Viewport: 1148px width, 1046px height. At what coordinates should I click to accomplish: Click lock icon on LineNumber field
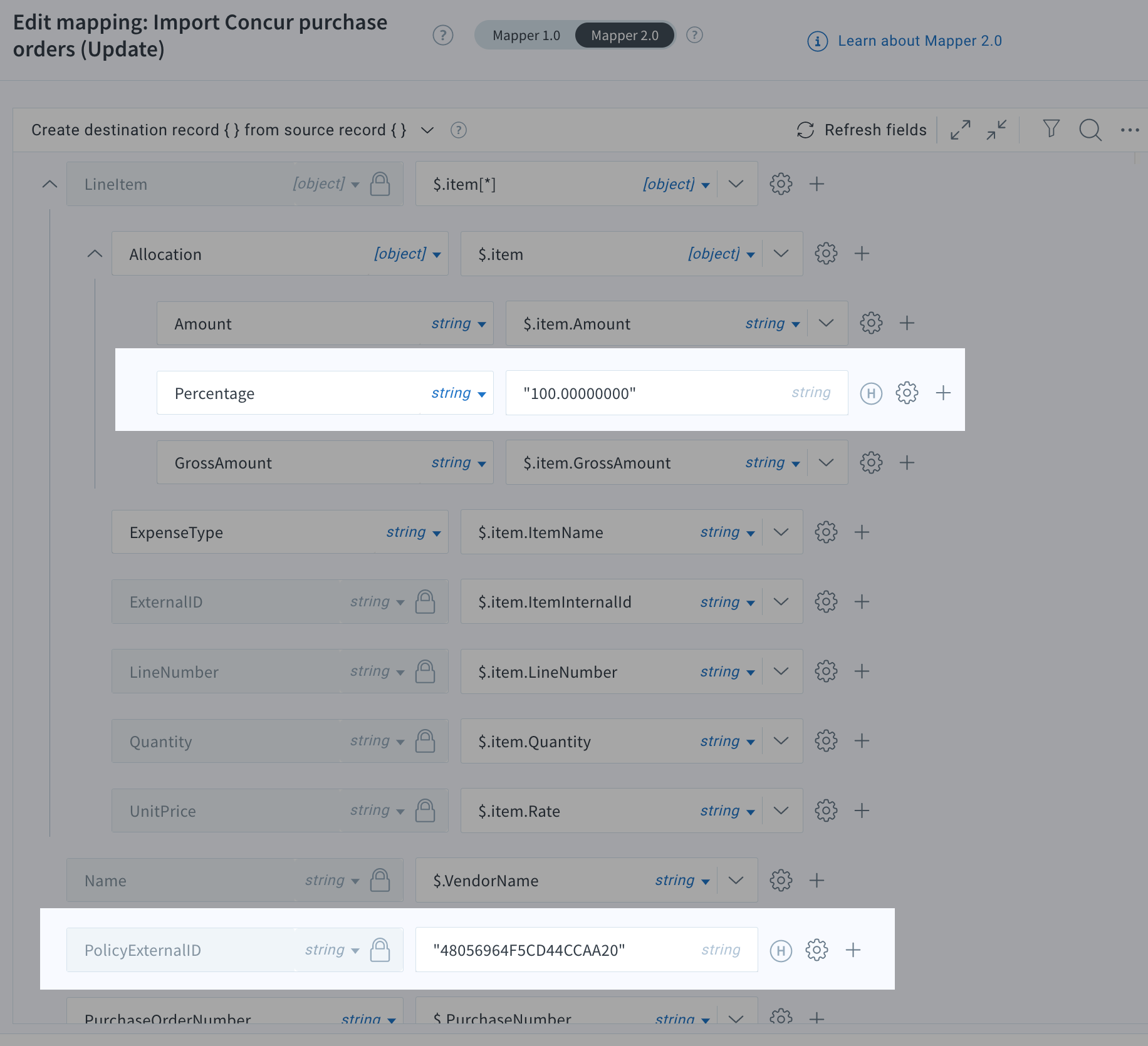[x=425, y=671]
